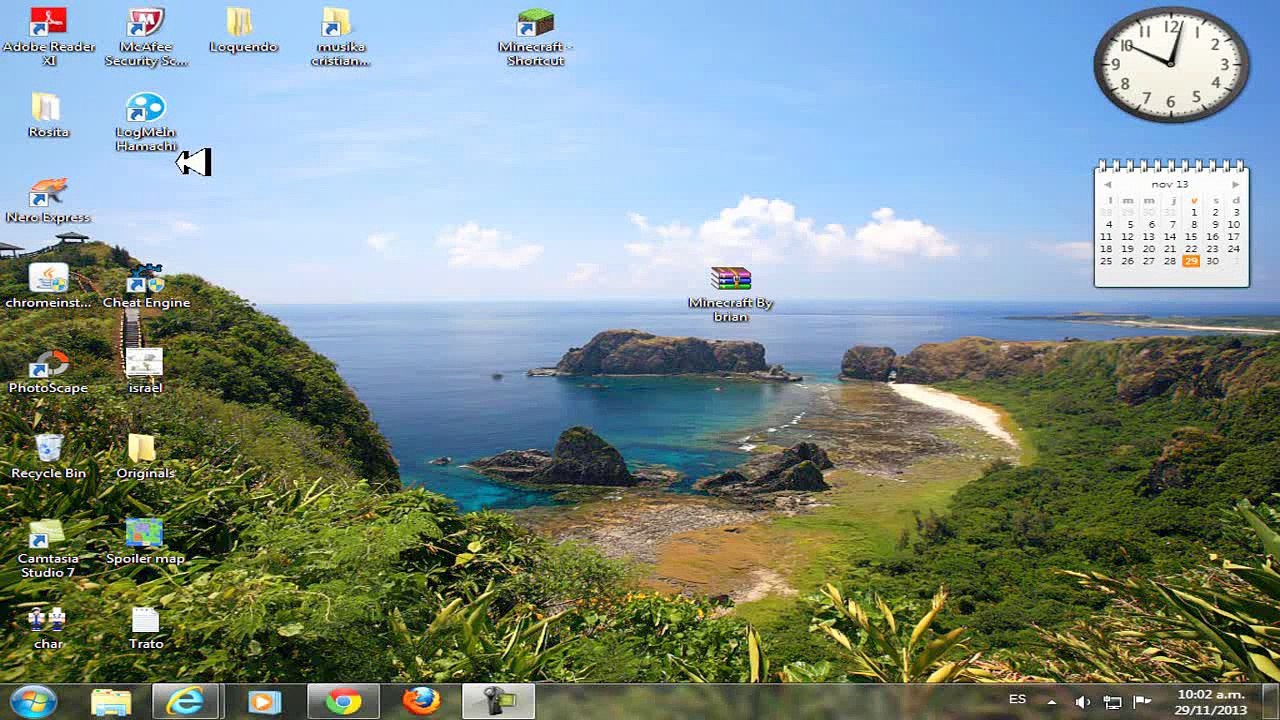
Task: Click the Minecraft - Shortcut desktop icon
Action: (x=535, y=37)
